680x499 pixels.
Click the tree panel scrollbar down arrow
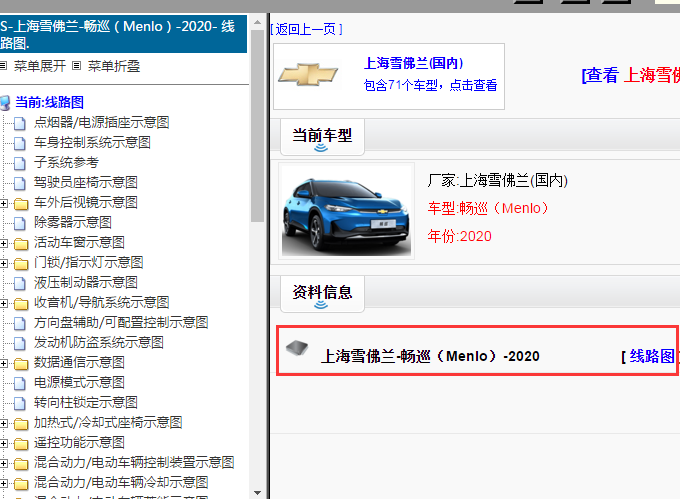[x=257, y=493]
